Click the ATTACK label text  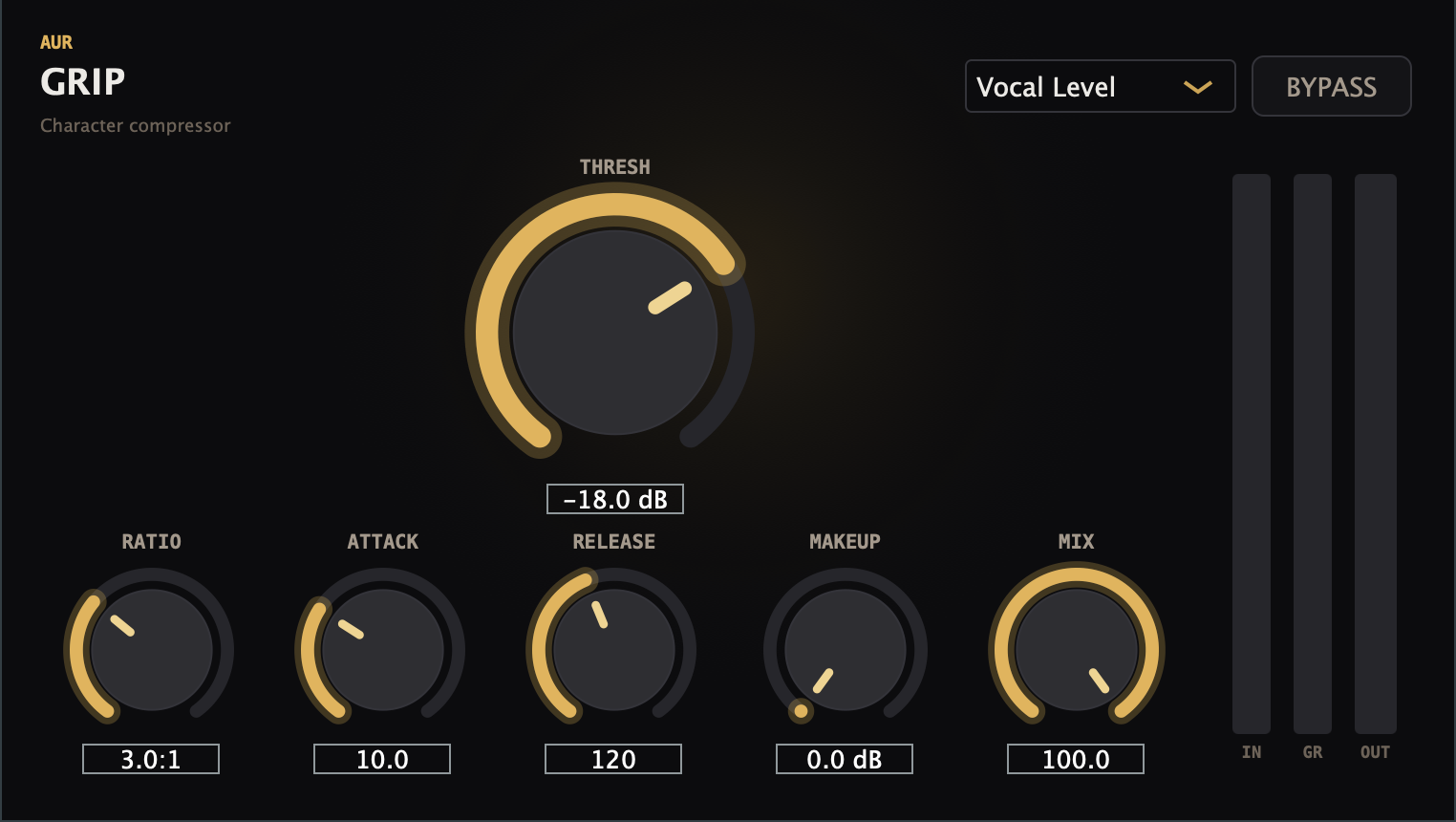[x=382, y=542]
